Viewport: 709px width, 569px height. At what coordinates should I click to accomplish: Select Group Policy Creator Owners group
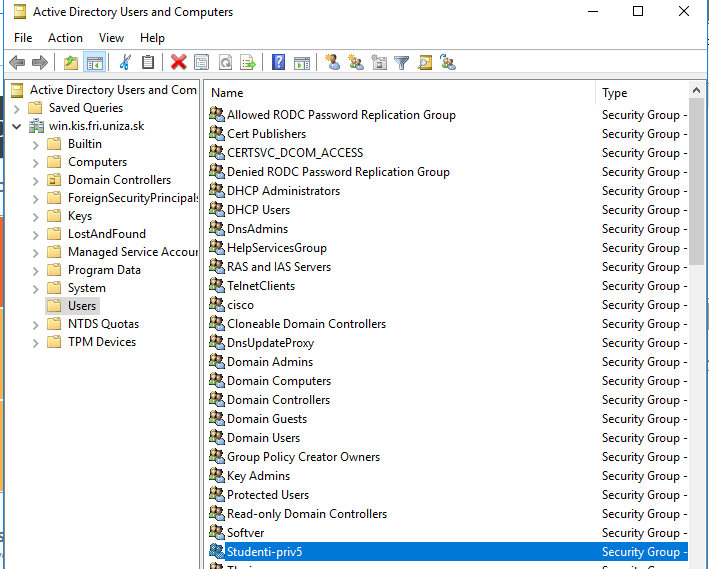[x=303, y=457]
